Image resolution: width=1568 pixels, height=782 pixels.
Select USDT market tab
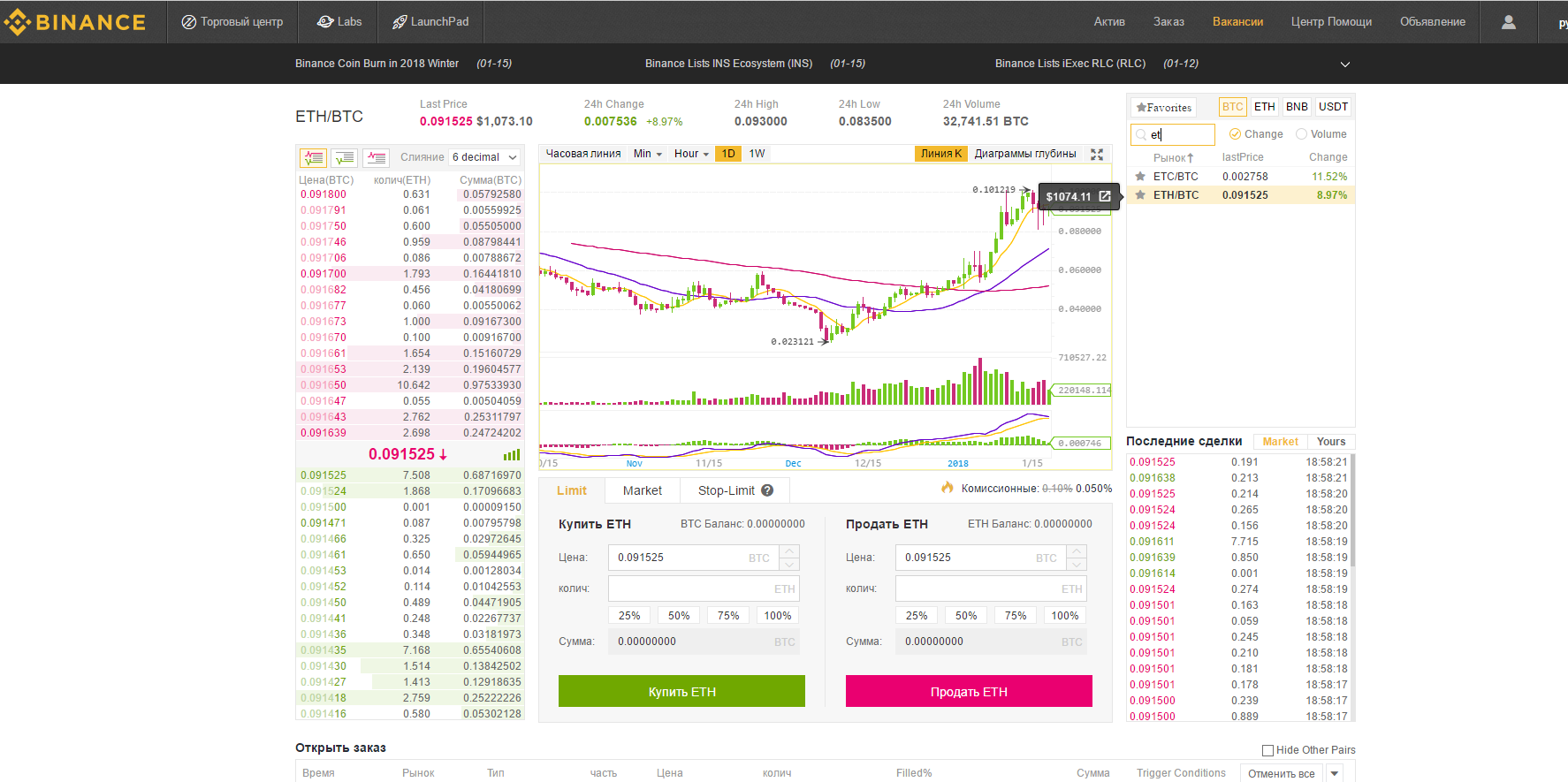click(x=1334, y=107)
